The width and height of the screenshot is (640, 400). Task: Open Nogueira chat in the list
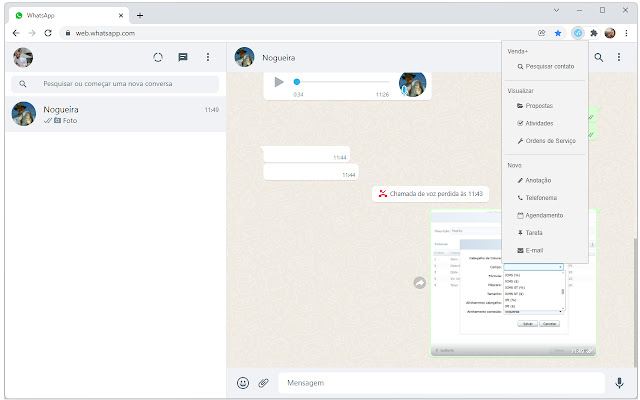tap(116, 114)
